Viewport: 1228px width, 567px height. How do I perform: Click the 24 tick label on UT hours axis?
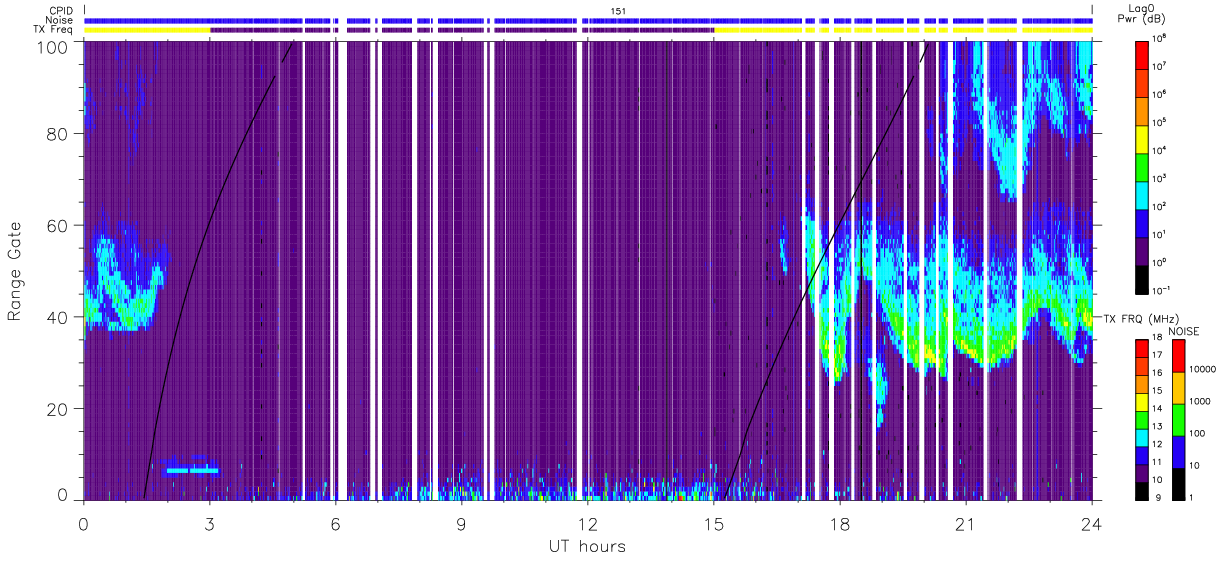1092,524
